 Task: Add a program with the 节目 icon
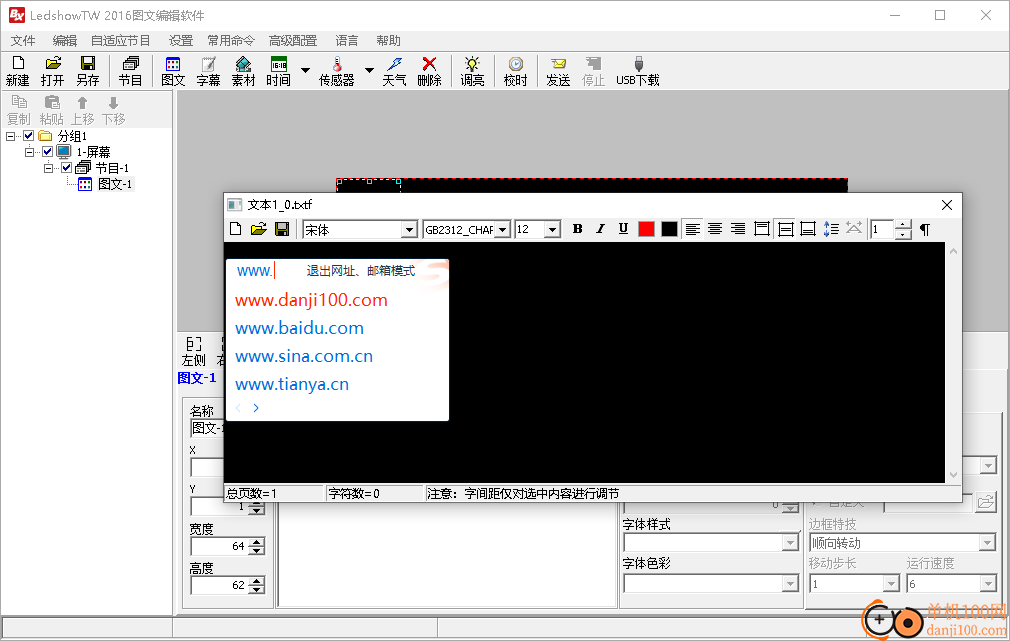(130, 71)
